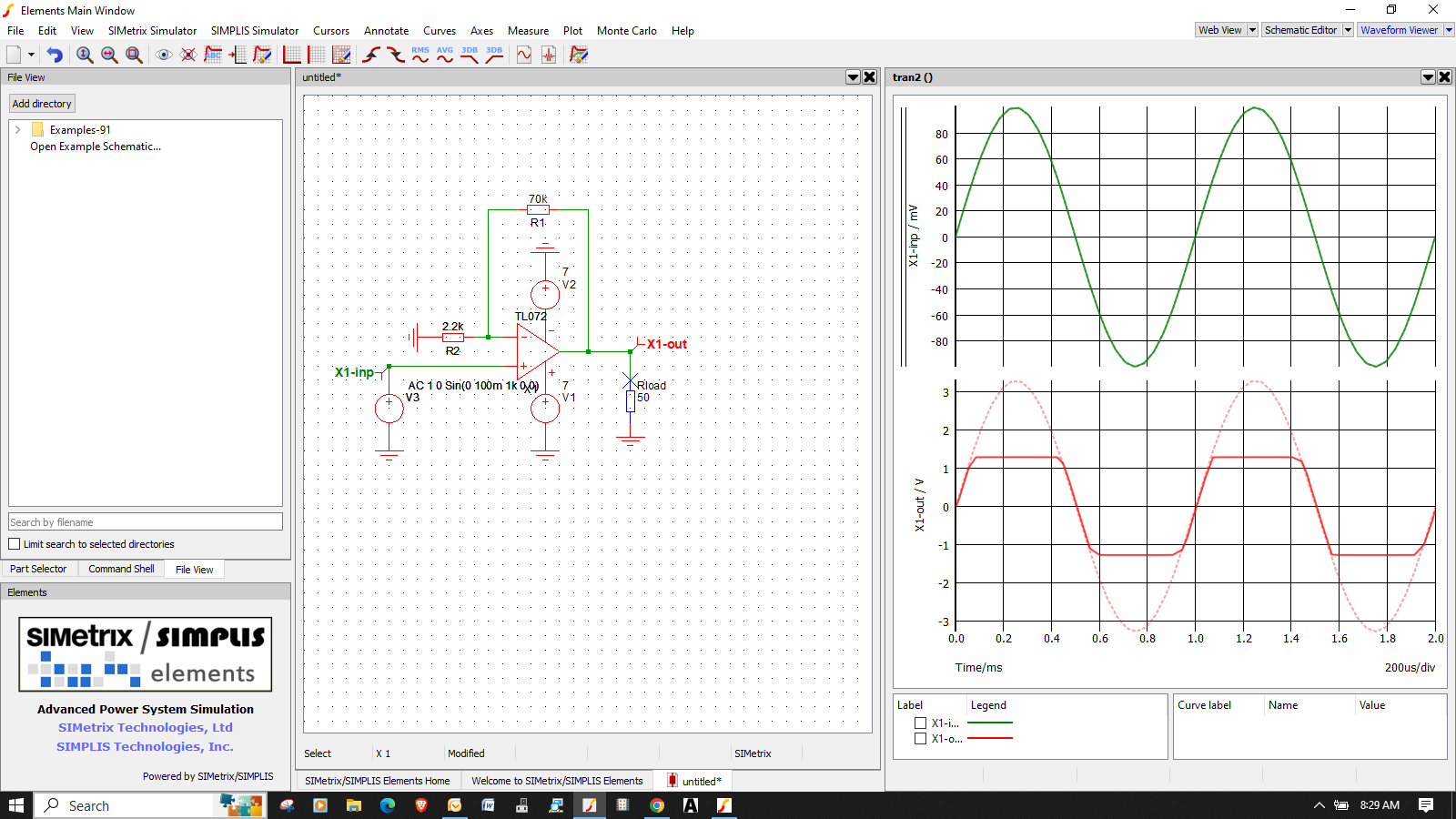Click the TL072 op-amp symbol in schematic
Image resolution: width=1456 pixels, height=819 pixels.
pyautogui.click(x=537, y=351)
